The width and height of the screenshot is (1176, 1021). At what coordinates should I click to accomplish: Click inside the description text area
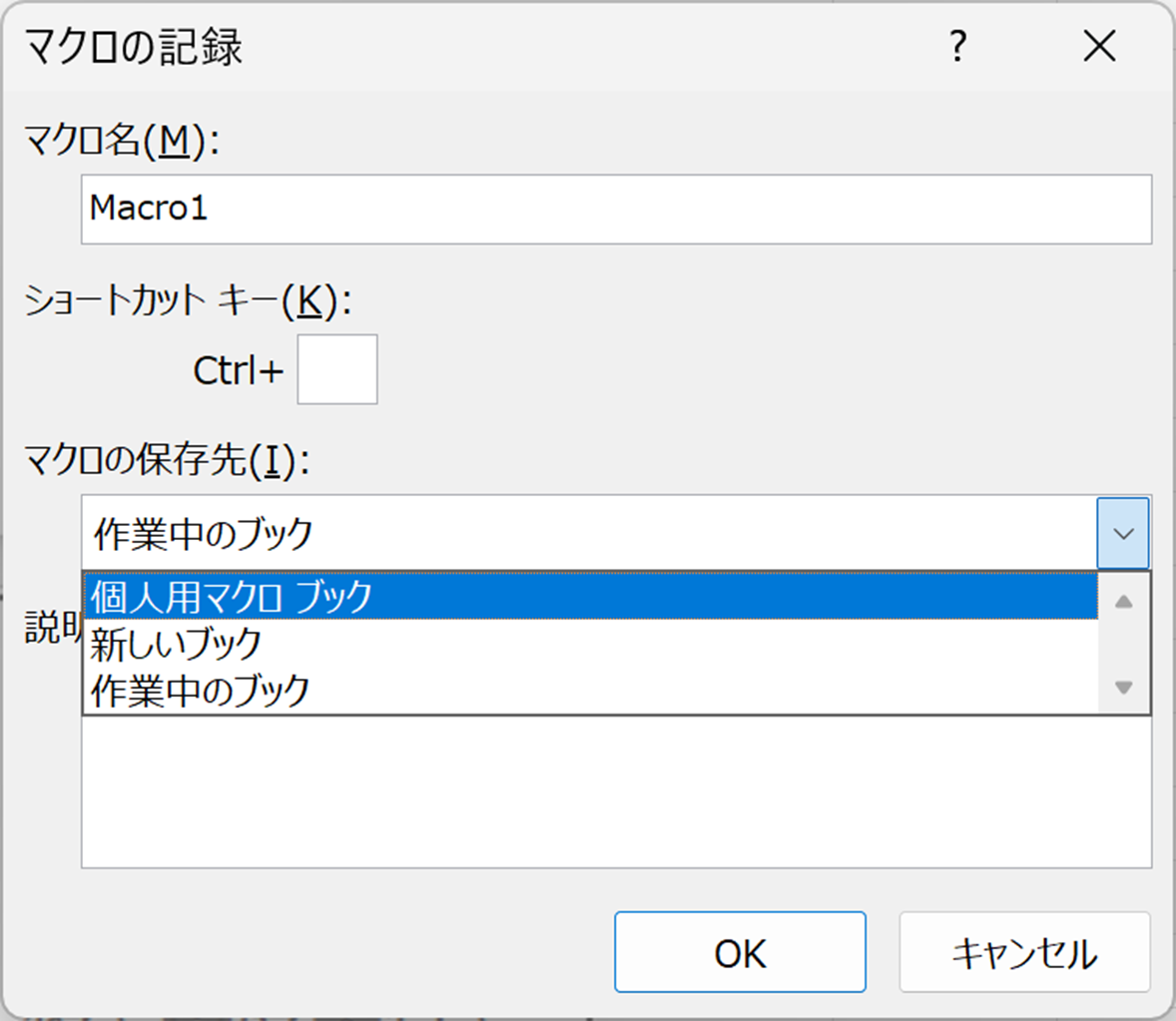(617, 790)
